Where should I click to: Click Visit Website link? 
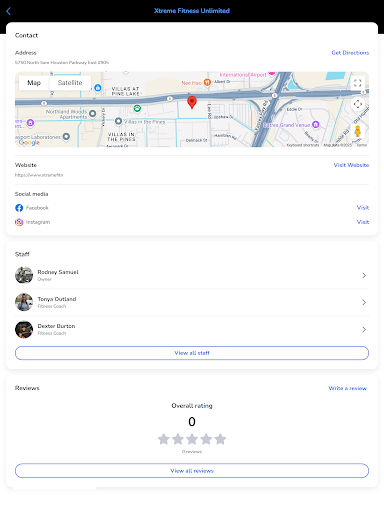click(351, 165)
